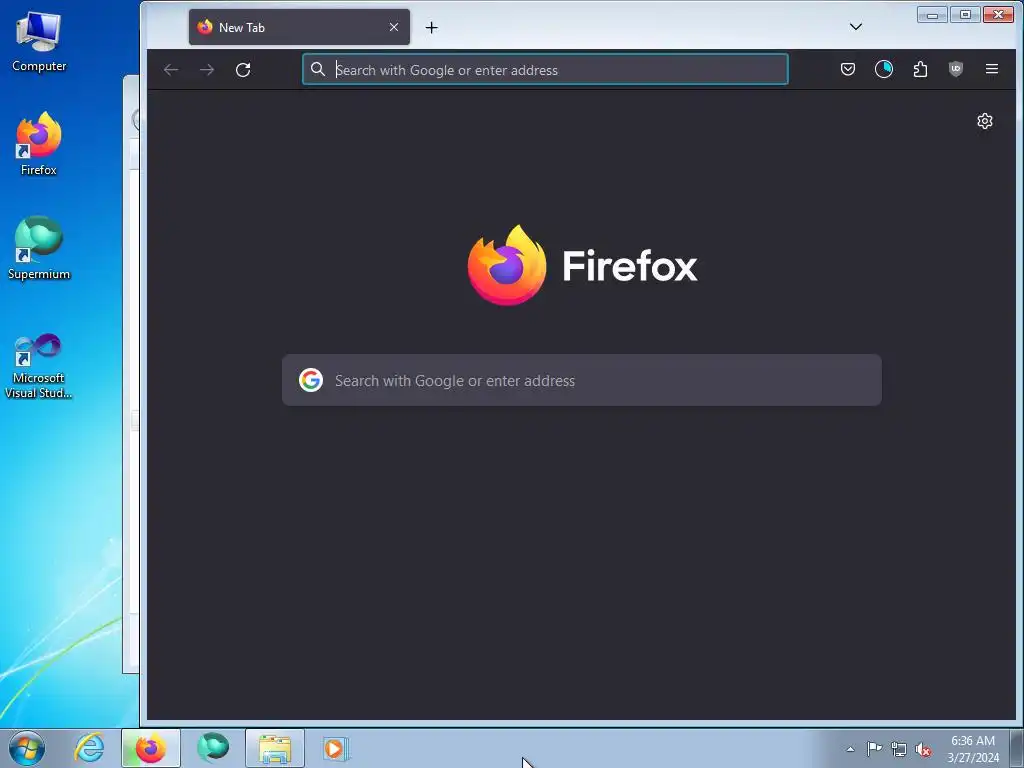Select the Firefox desktop shortcut
Screen dimensions: 1024x768
39,144
